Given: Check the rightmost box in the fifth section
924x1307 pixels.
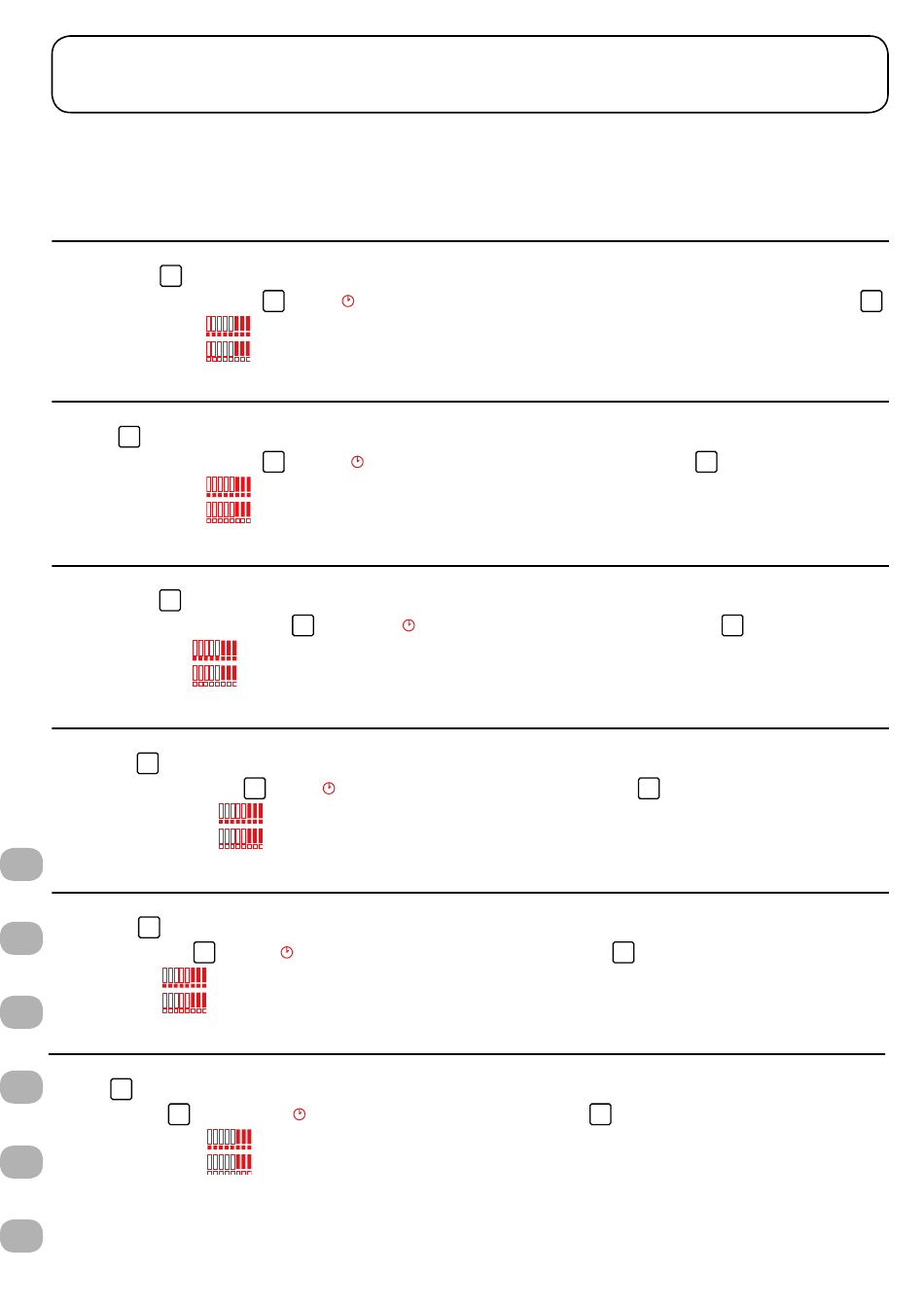Looking at the screenshot, I should pos(623,953).
